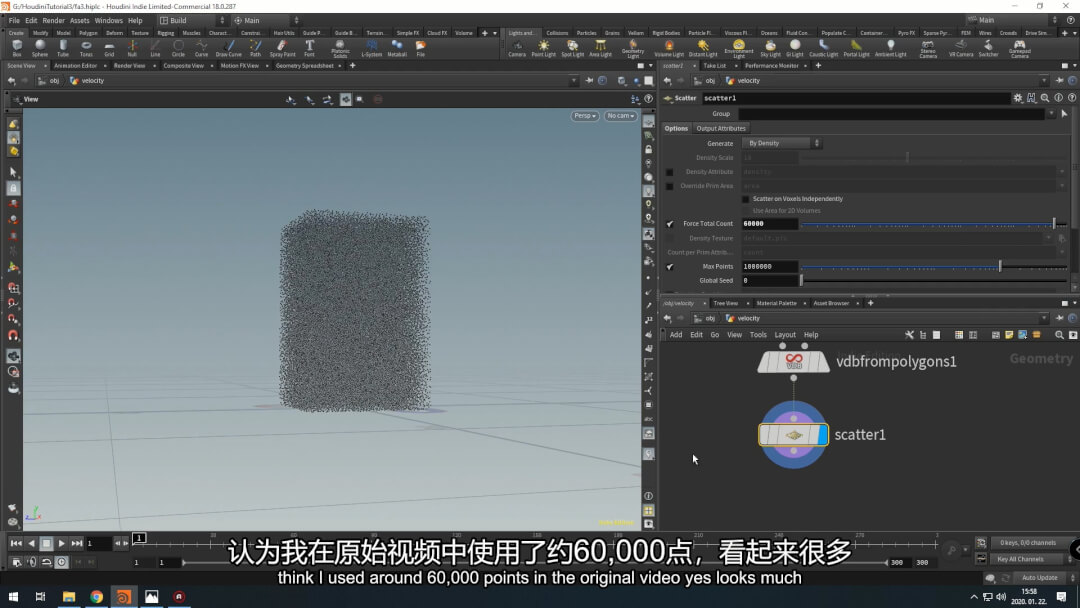The width and height of the screenshot is (1080, 608).
Task: Open the Generate By Density dropdown
Action: coord(782,143)
